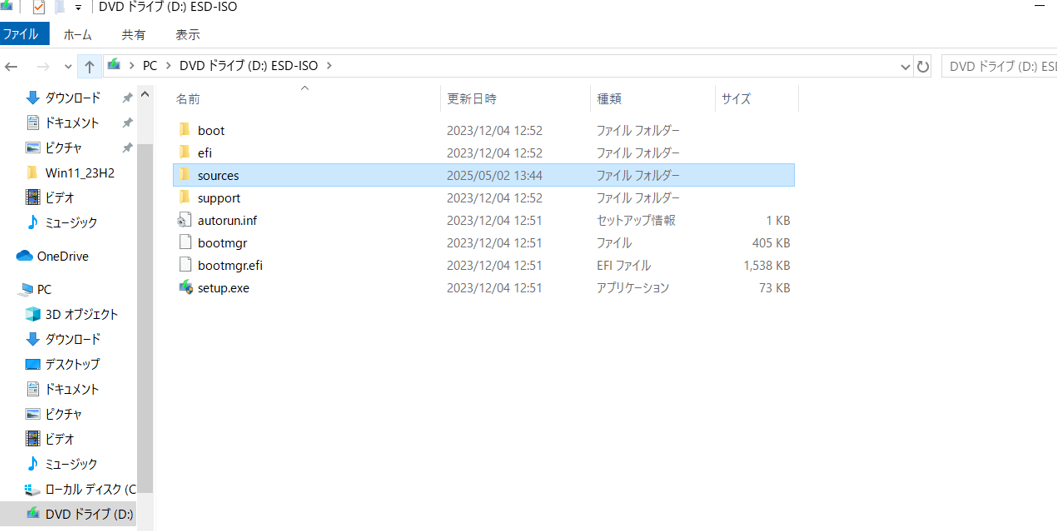The width and height of the screenshot is (1057, 531).
Task: Click DVD ドライブ (D:) ESD-ISO breadcrumb
Action: (x=249, y=66)
